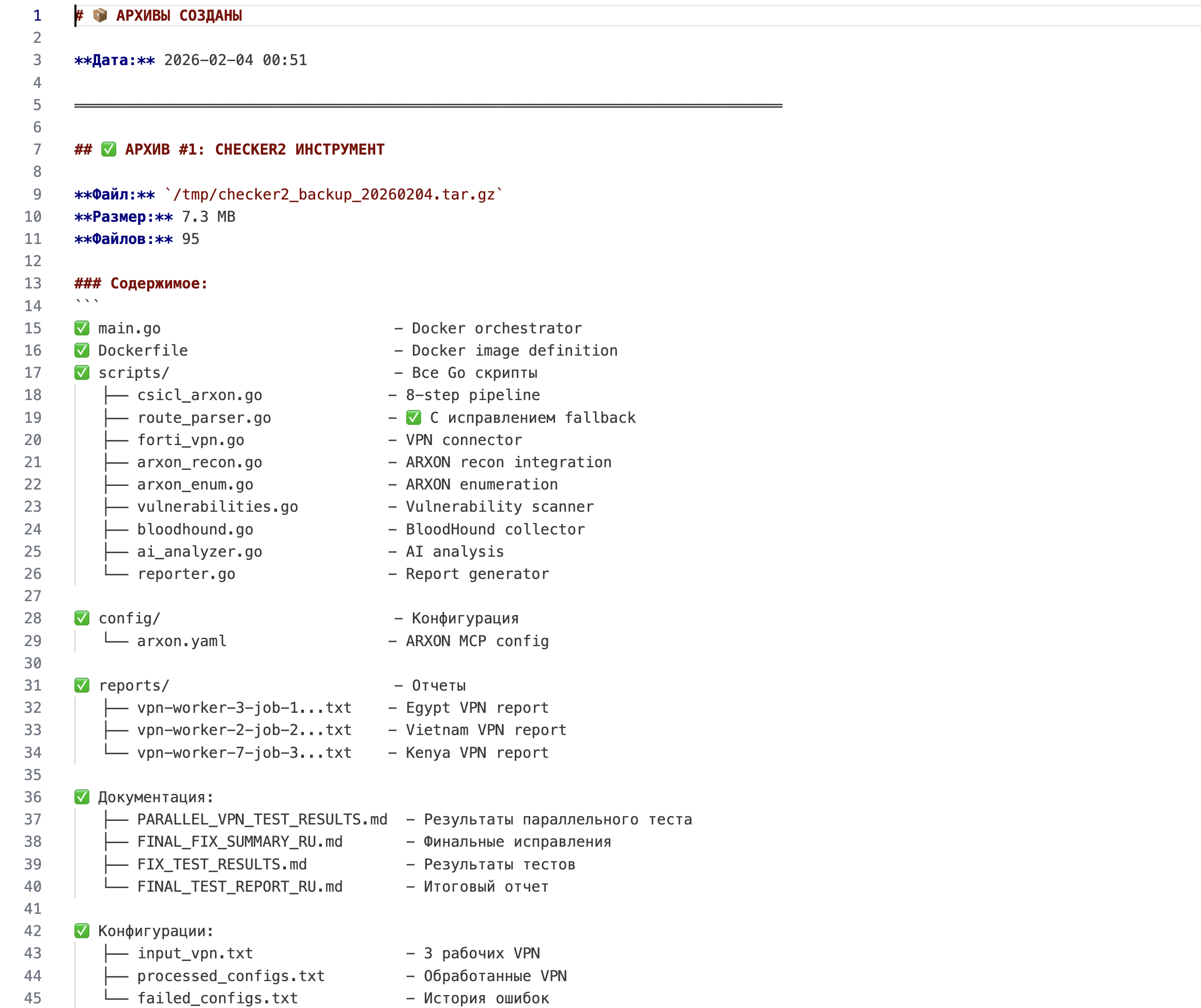This screenshot has height=1008, width=1201.
Task: Click the Содержимое heading text
Action: click(159, 284)
